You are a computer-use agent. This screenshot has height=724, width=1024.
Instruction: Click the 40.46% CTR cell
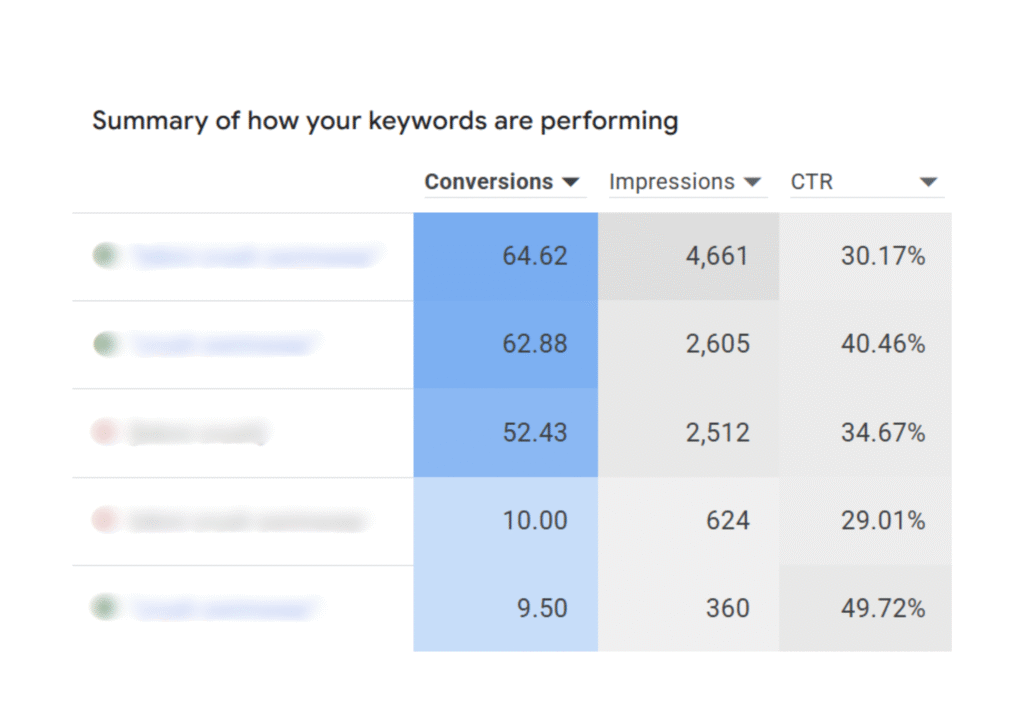866,345
